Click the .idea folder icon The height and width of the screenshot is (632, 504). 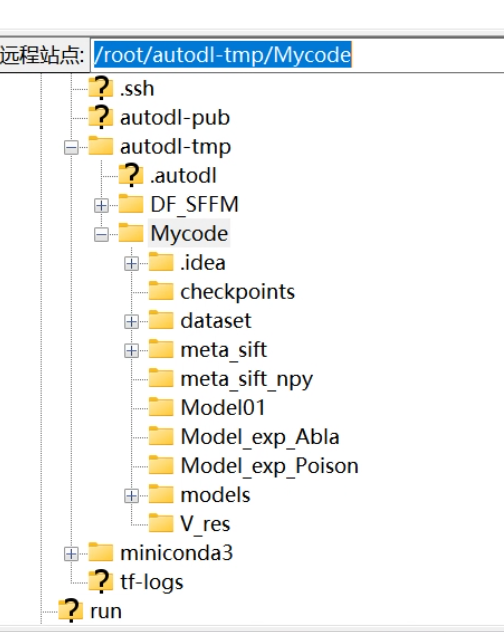coord(161,262)
